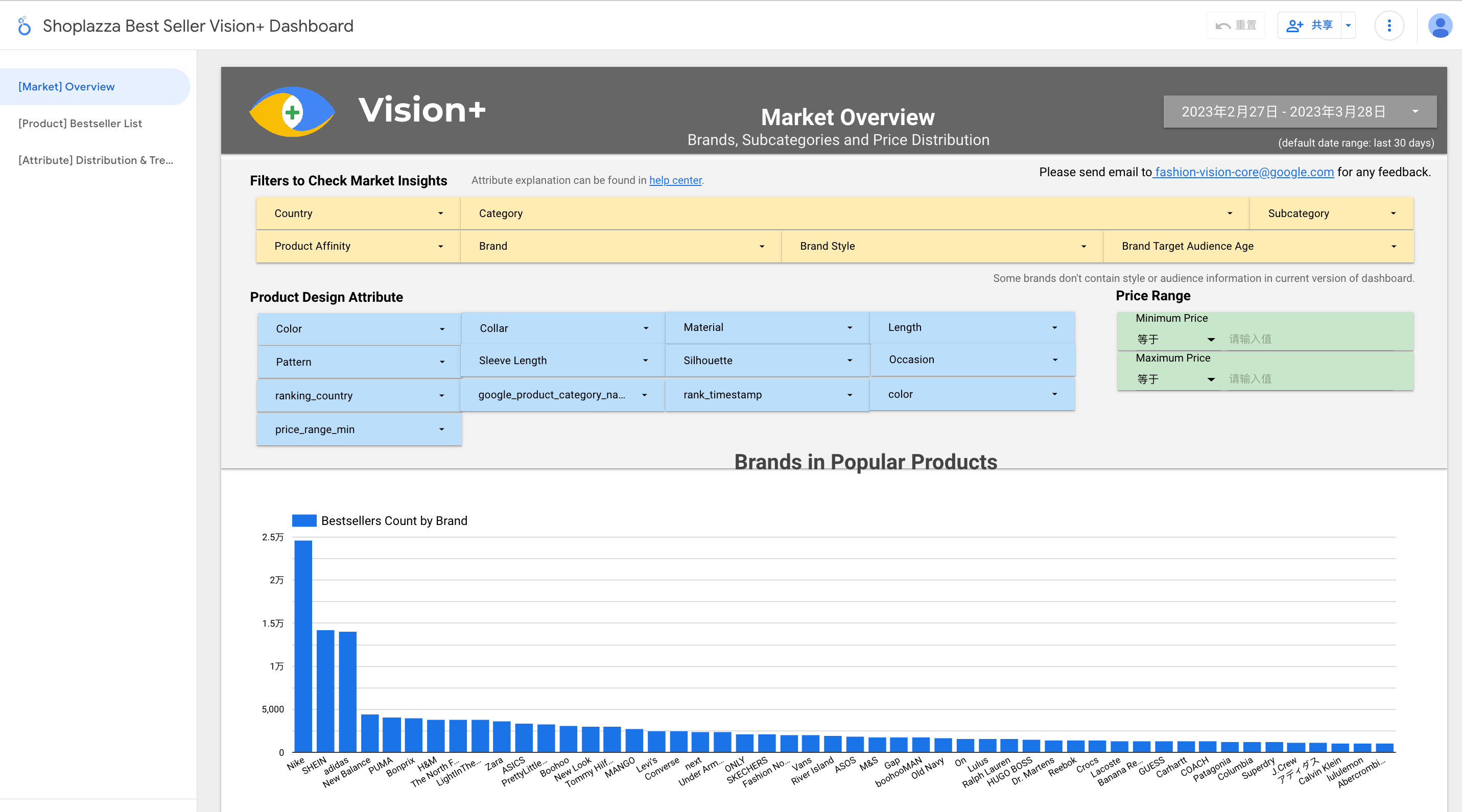This screenshot has width=1462, height=812.
Task: Open the Pattern attribute filter
Action: [359, 362]
